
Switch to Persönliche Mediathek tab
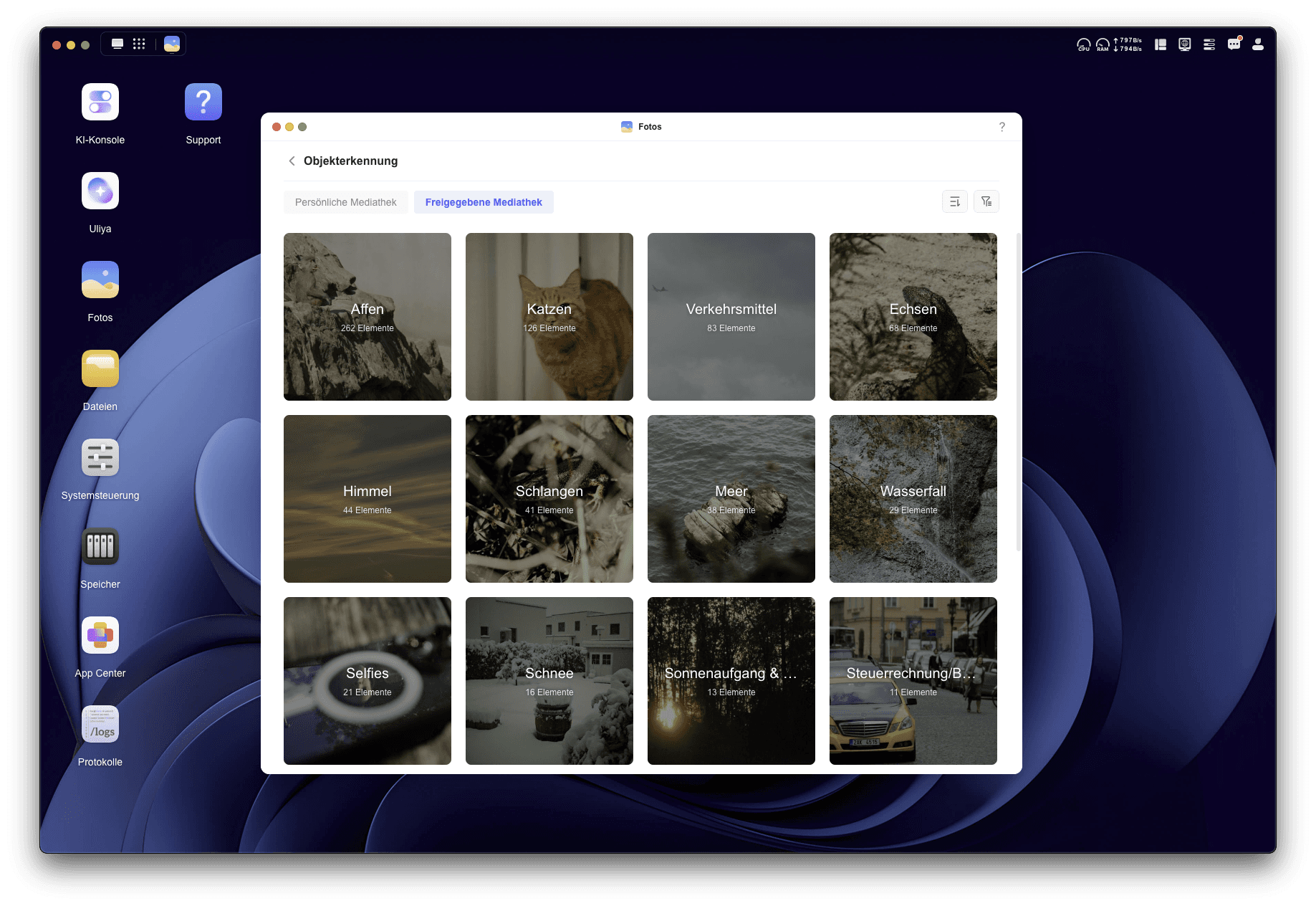(346, 202)
